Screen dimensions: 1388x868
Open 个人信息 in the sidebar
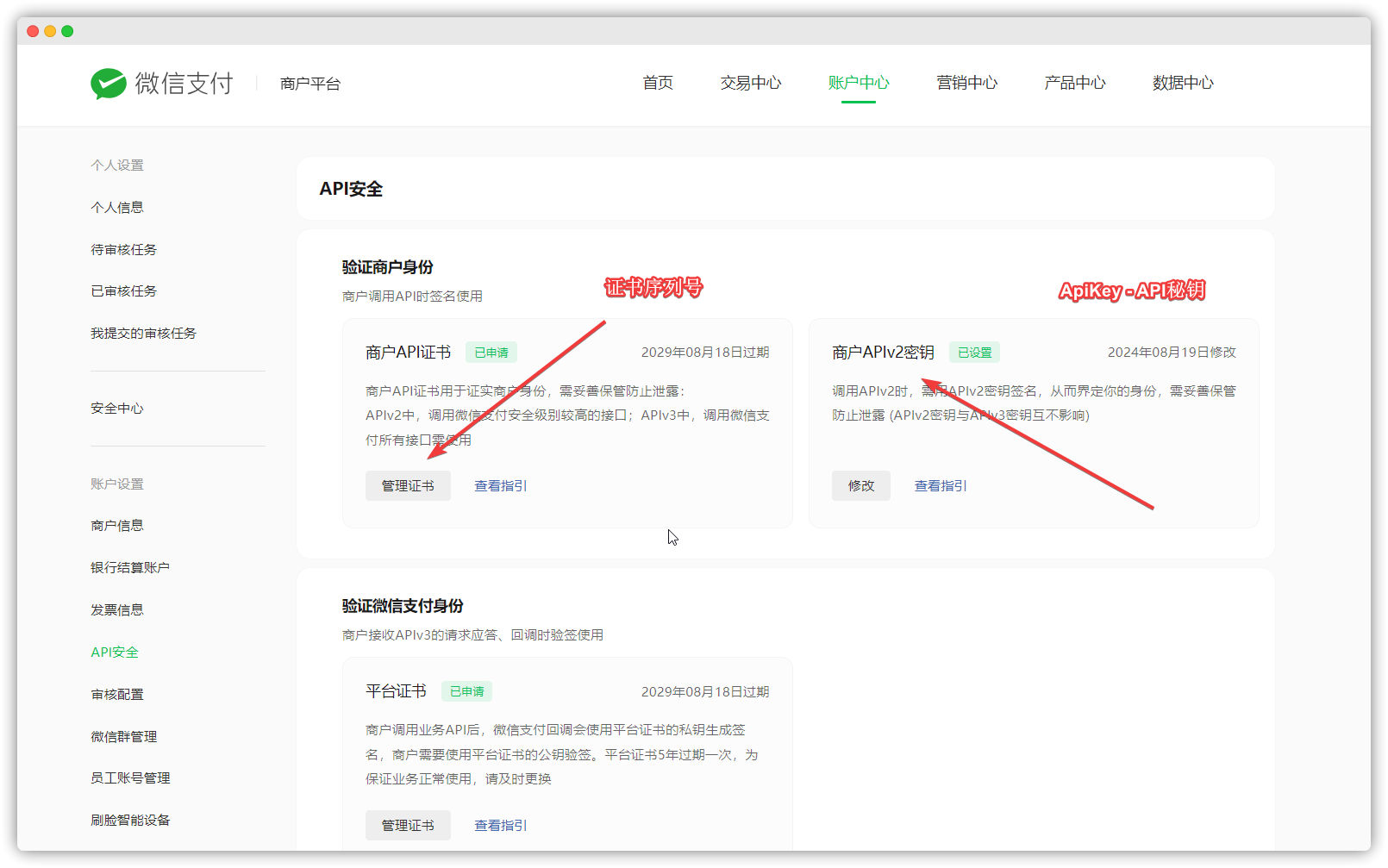[117, 208]
